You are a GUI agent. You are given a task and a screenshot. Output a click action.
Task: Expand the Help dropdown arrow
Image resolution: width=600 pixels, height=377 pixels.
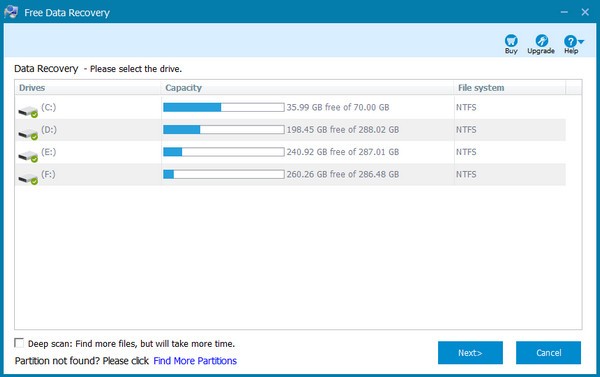click(581, 41)
